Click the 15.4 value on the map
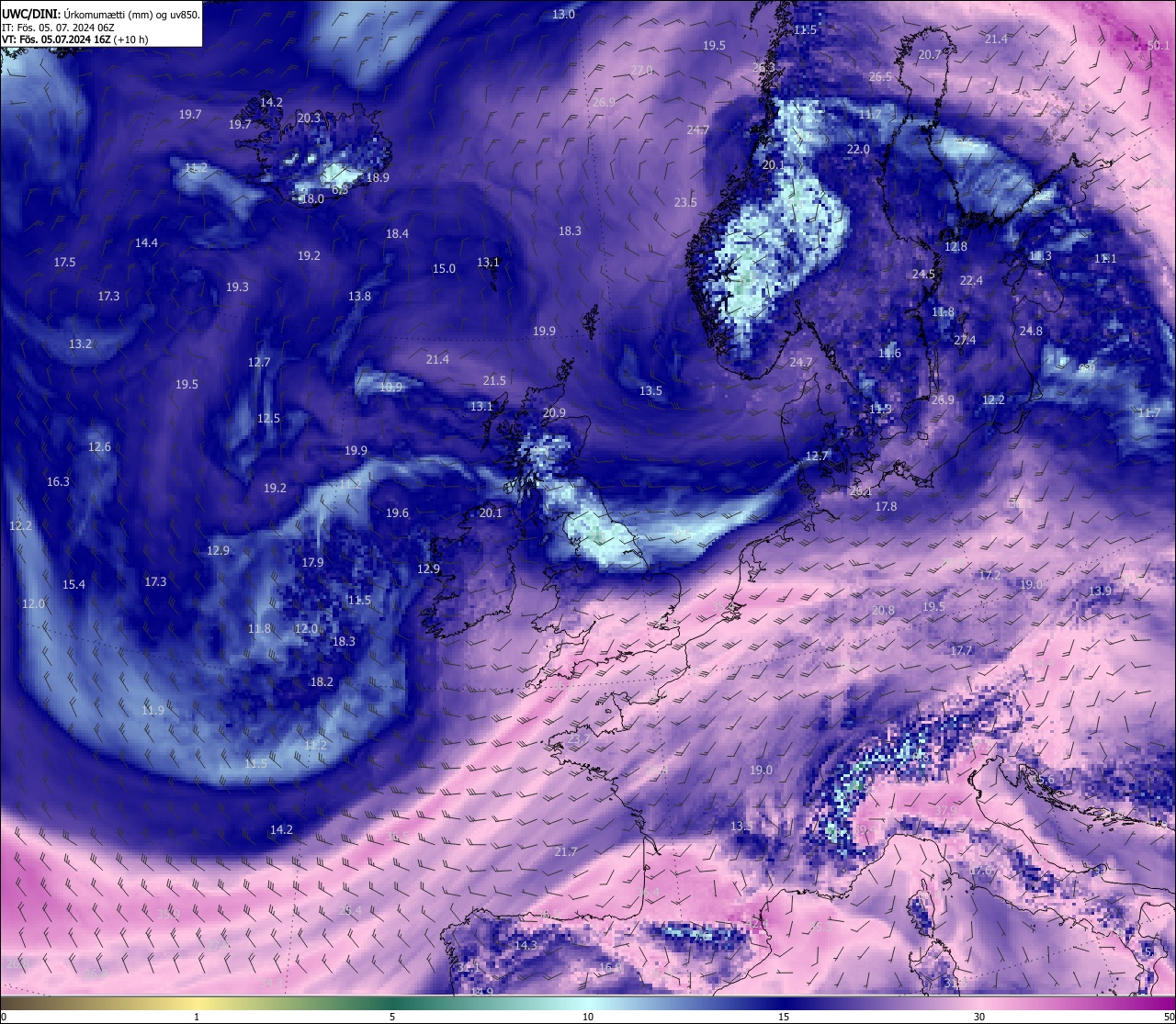 coord(73,585)
